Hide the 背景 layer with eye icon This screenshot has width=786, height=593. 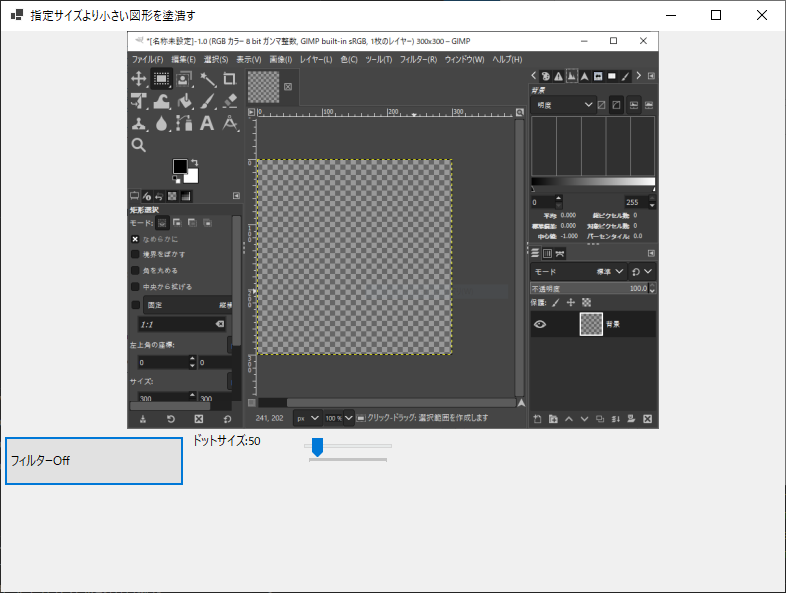[x=540, y=324]
